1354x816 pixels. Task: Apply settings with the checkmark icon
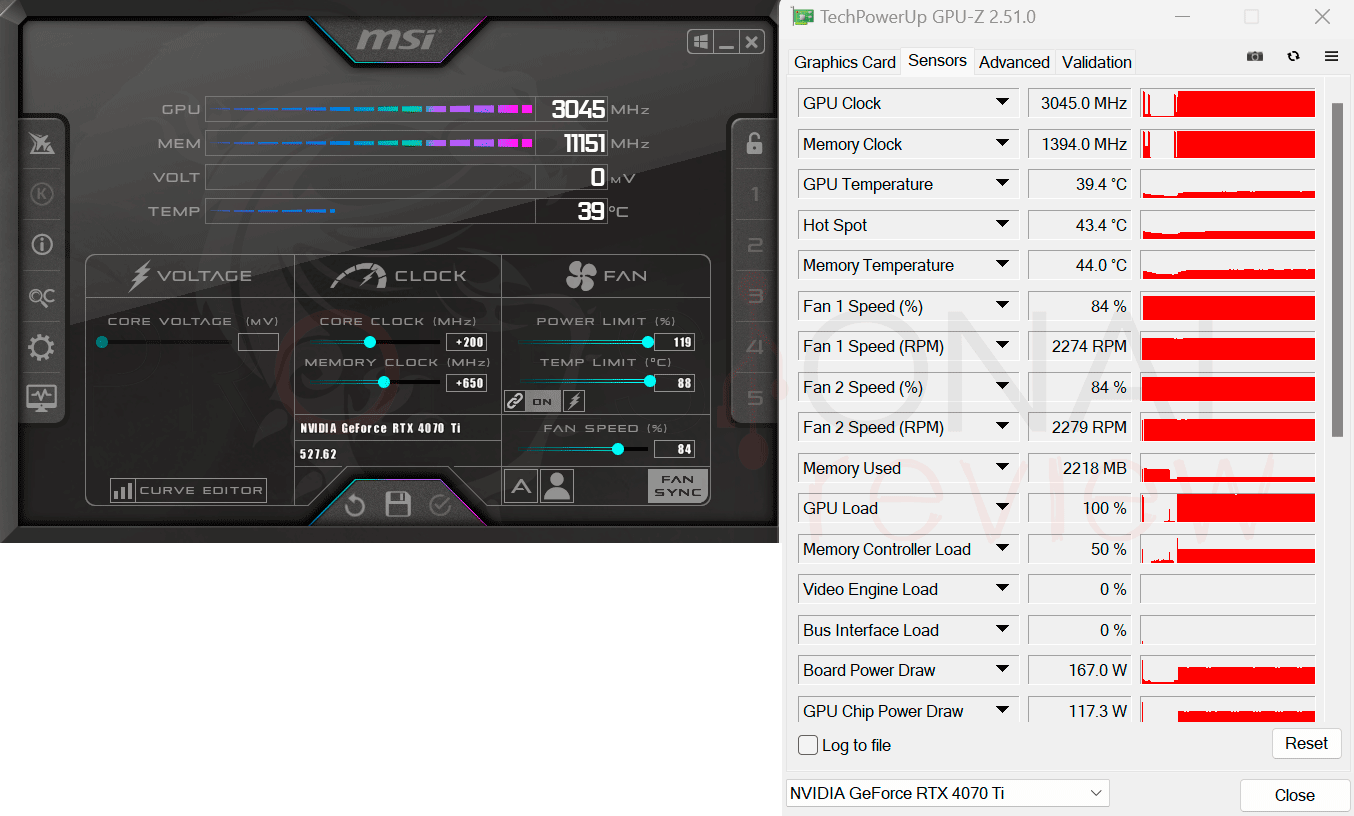(440, 505)
